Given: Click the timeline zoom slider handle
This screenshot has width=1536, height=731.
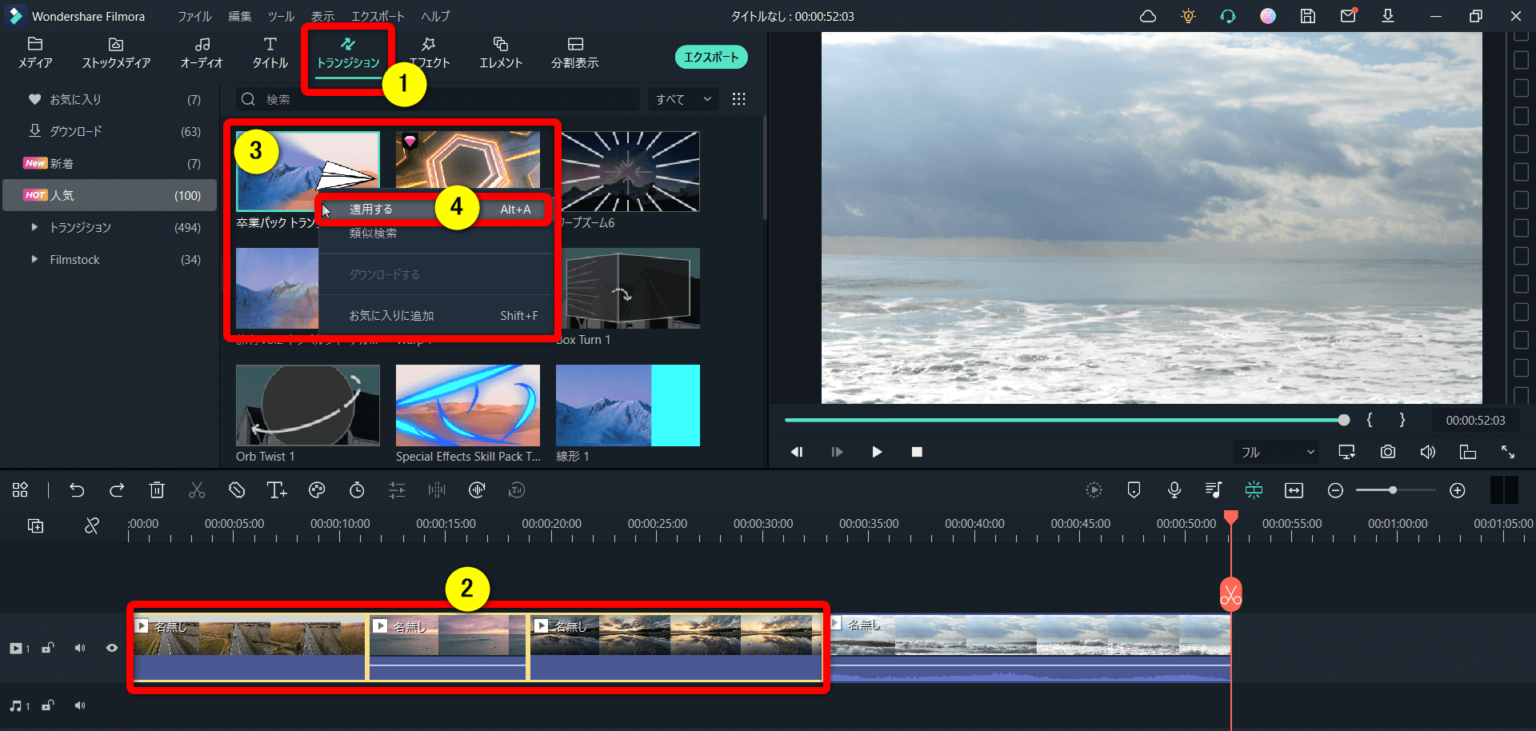Looking at the screenshot, I should tap(1392, 490).
